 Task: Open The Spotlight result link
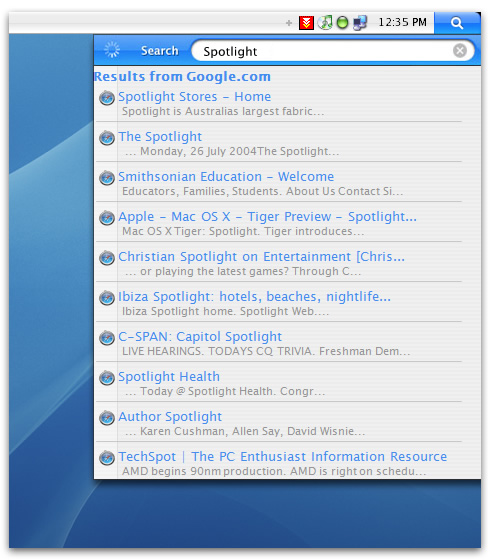coord(160,137)
